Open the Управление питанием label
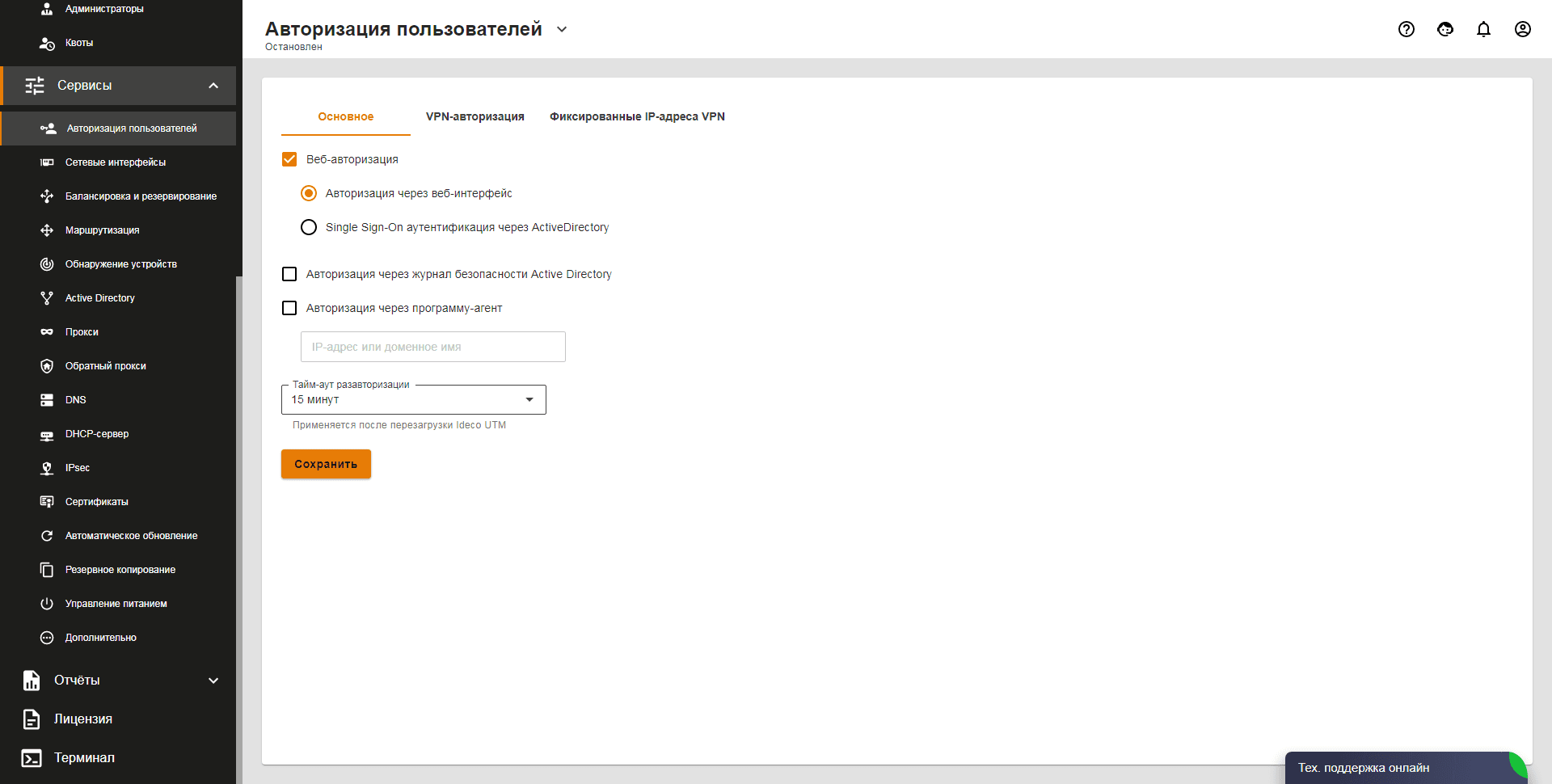This screenshot has width=1552, height=784. (x=116, y=604)
